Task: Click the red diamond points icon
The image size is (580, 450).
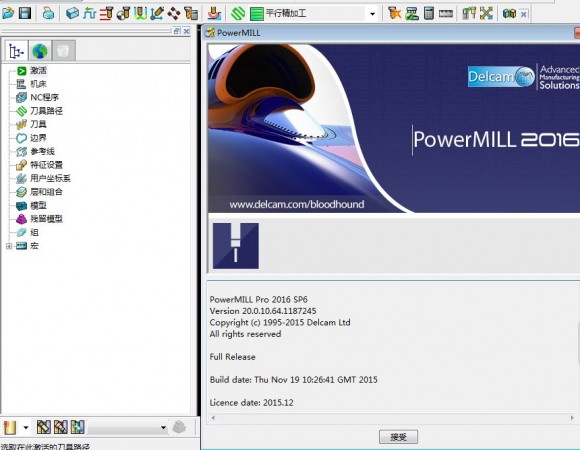Action: tap(174, 14)
